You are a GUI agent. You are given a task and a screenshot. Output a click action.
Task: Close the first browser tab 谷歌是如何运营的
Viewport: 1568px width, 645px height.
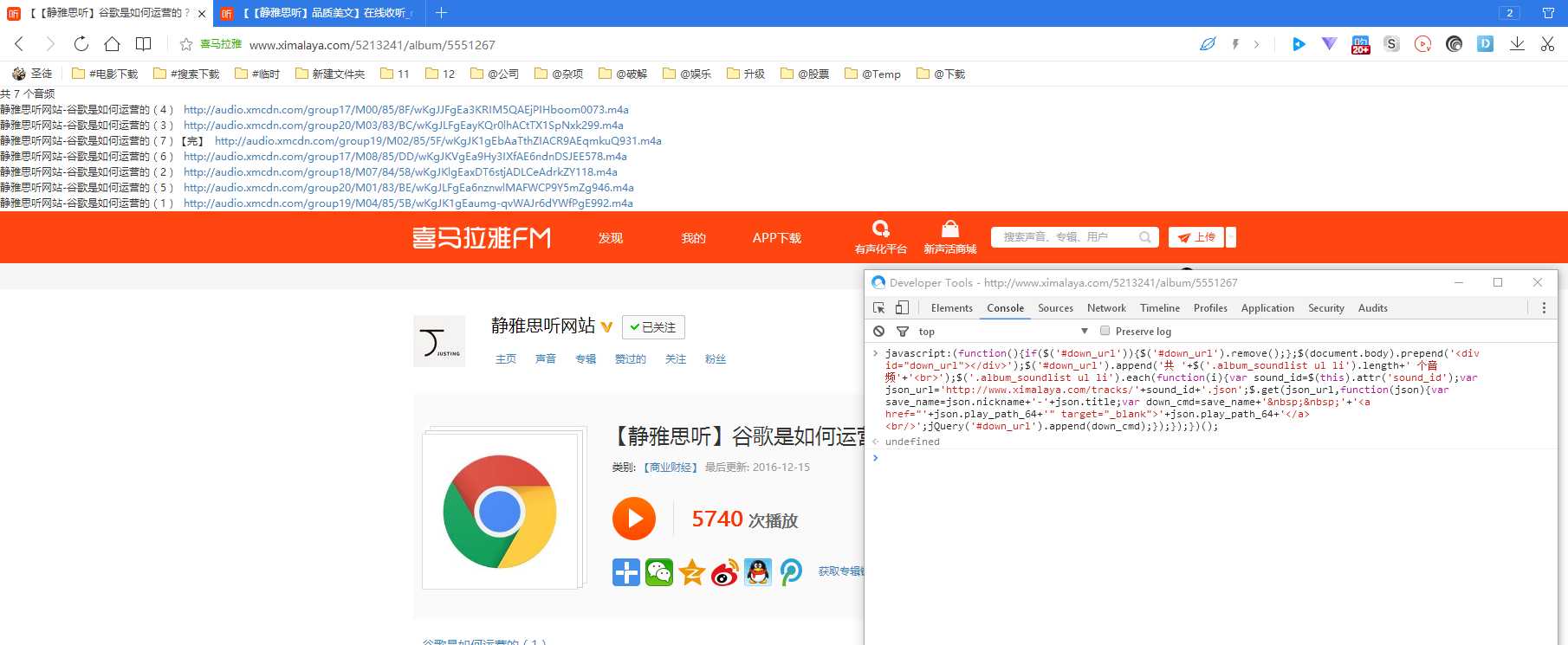(202, 13)
